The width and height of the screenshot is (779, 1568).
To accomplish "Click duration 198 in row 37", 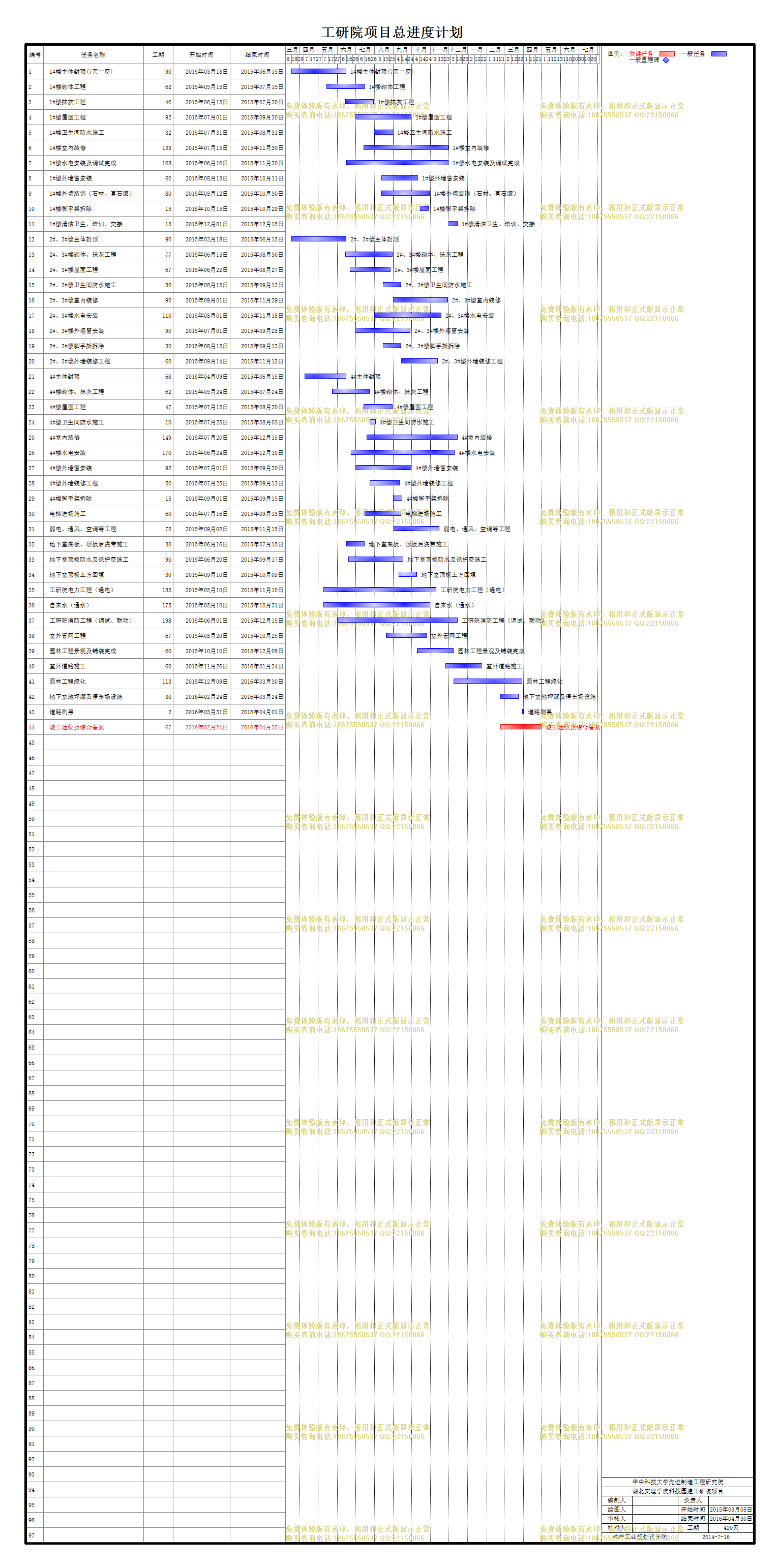I will (158, 620).
